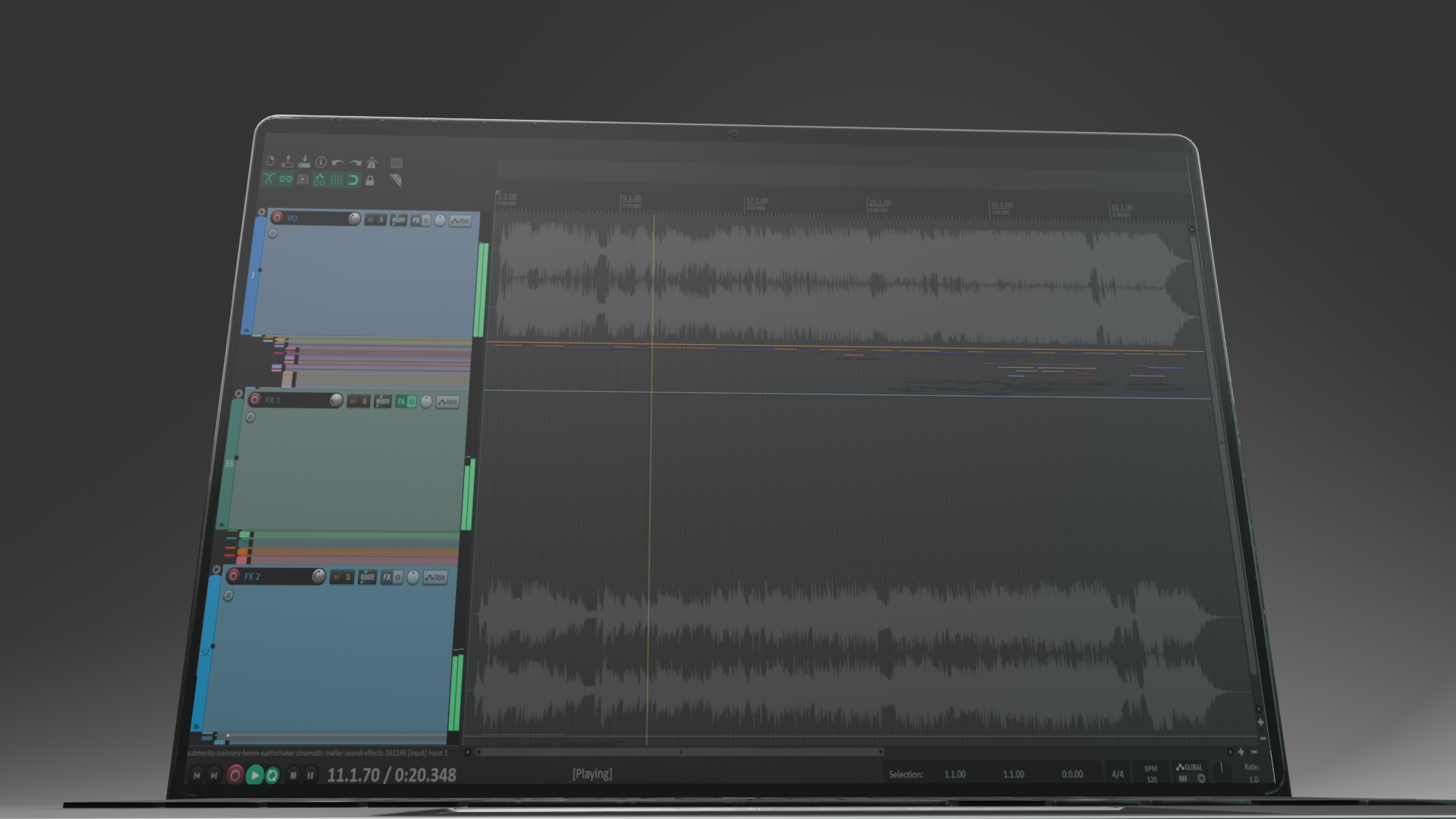Click the Undo arrow icon
This screenshot has height=819, width=1456.
(x=337, y=162)
